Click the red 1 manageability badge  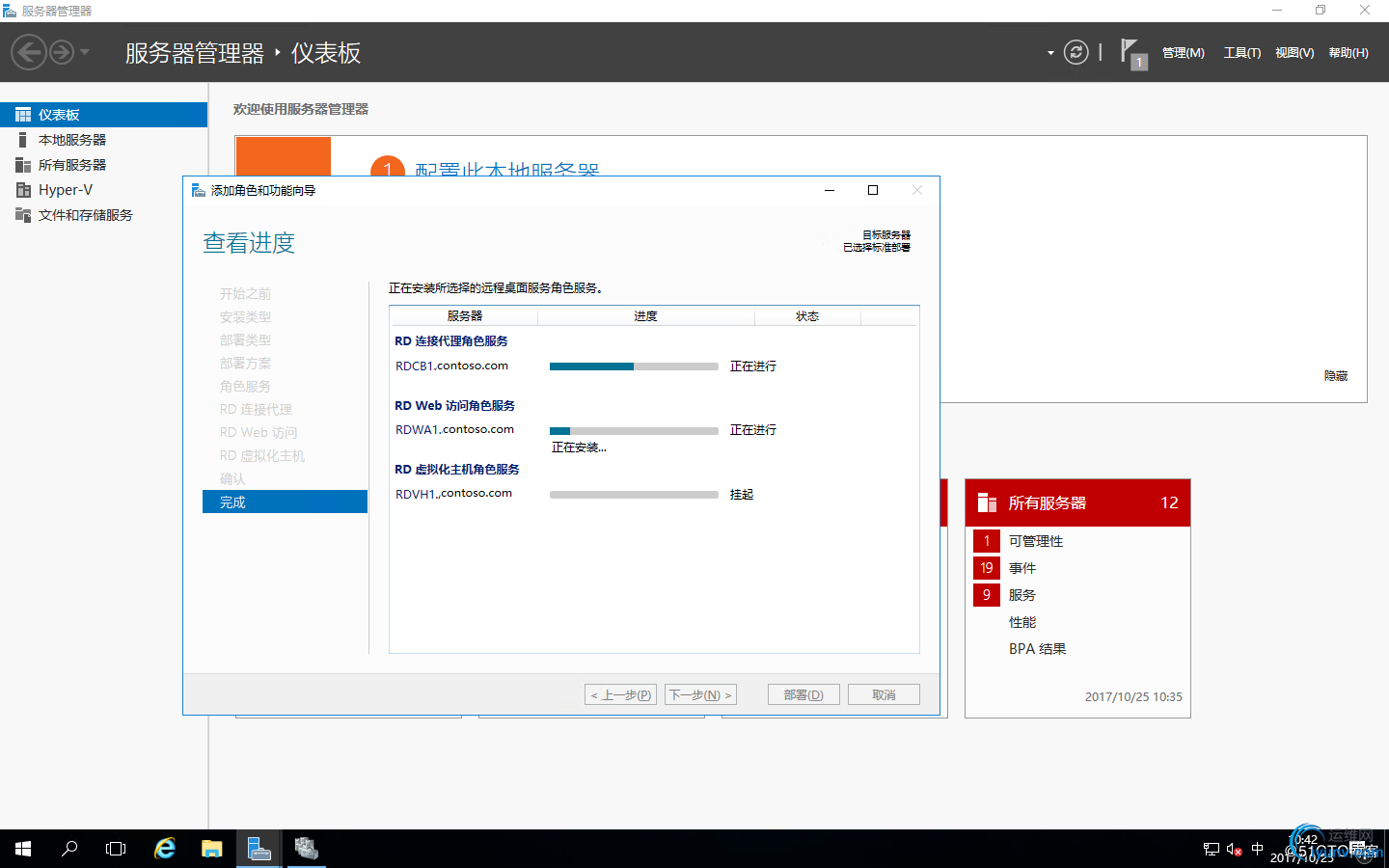(x=987, y=541)
